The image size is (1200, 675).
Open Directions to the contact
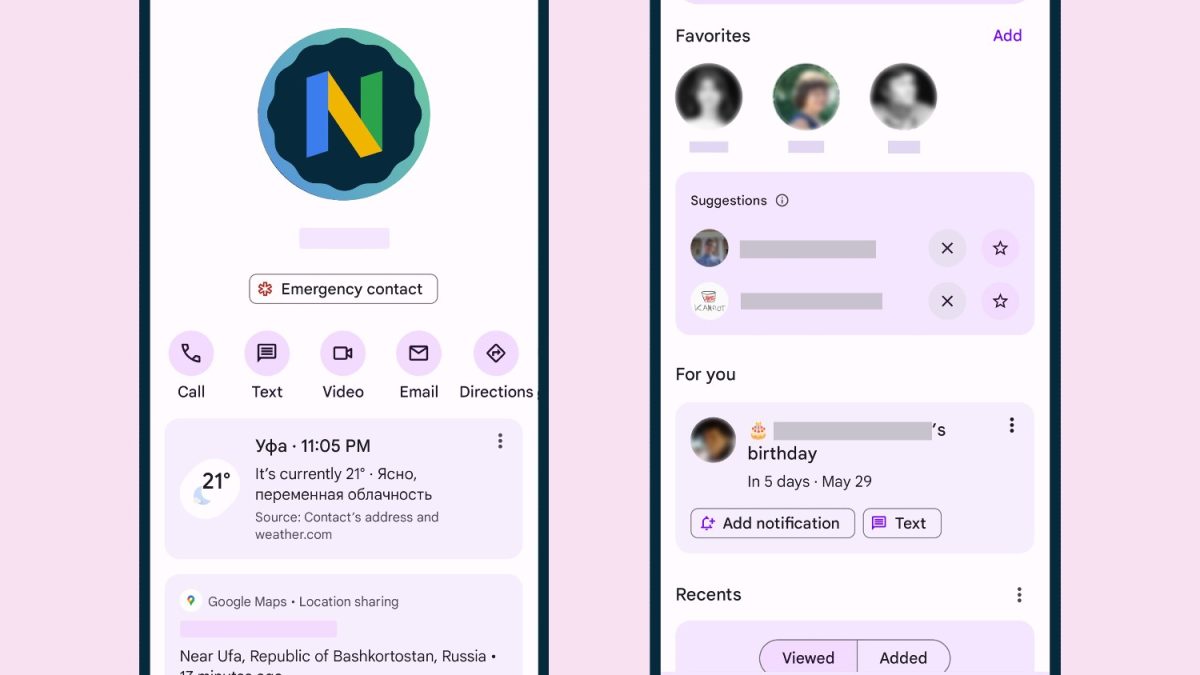pyautogui.click(x=496, y=353)
